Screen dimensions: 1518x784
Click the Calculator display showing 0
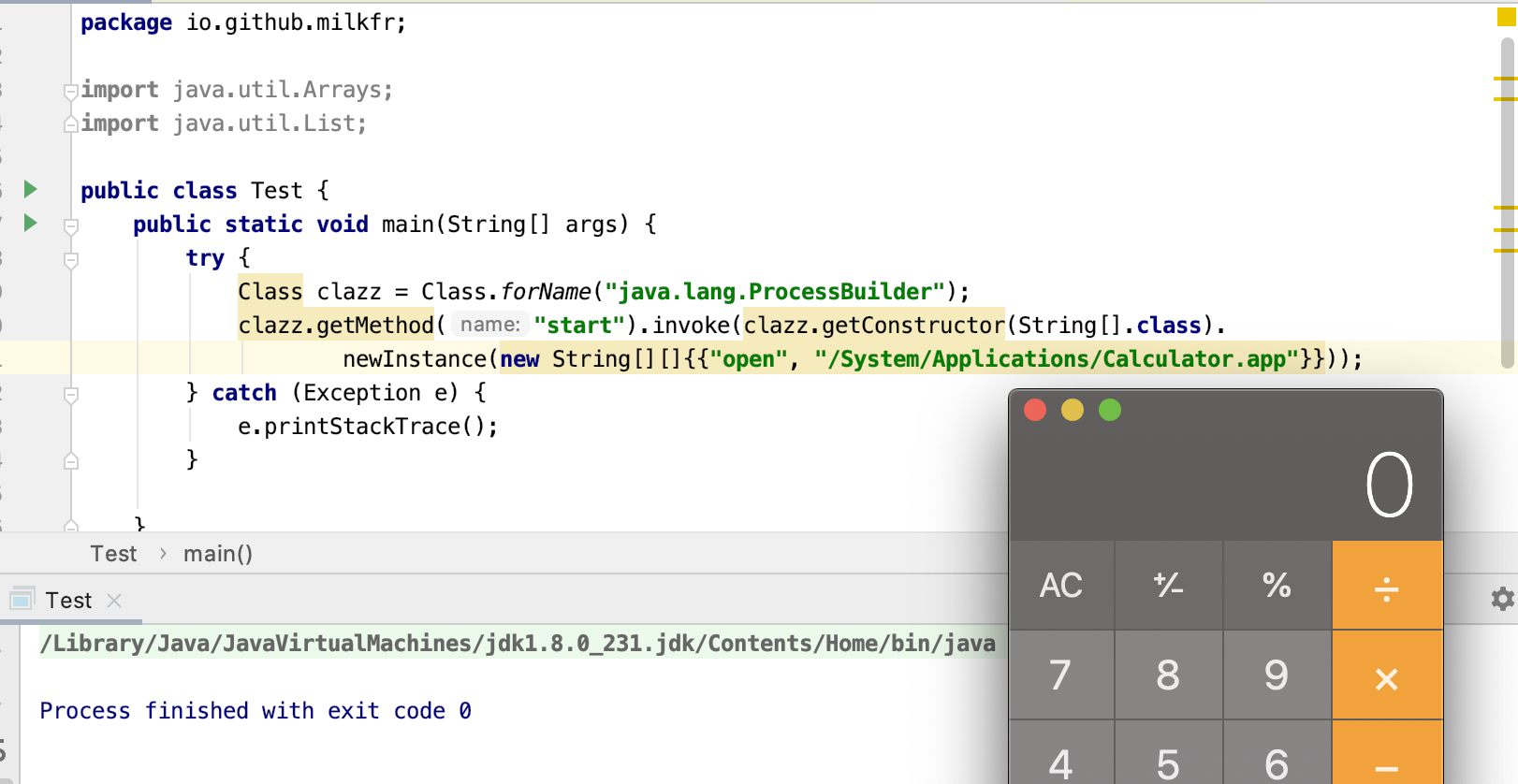(1389, 485)
